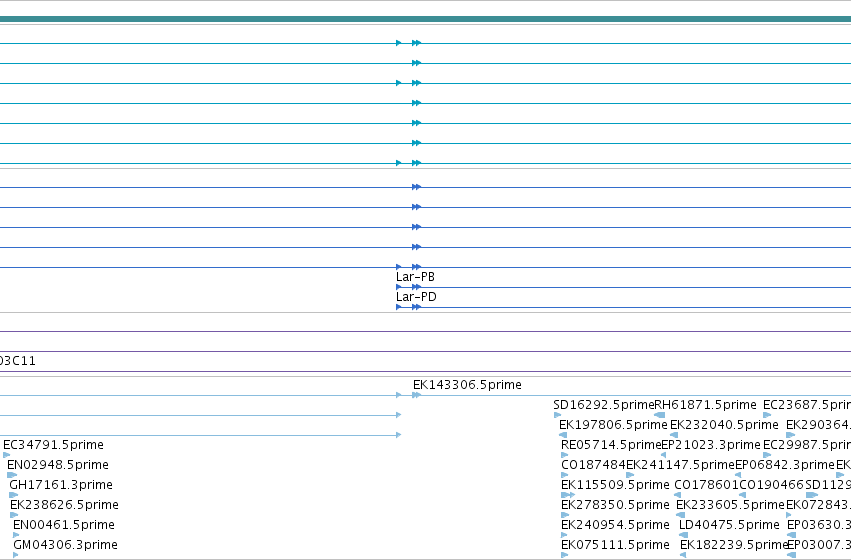Click the EK075111.5prime label
Screen dimensions: 851x560
pyautogui.click(x=615, y=545)
